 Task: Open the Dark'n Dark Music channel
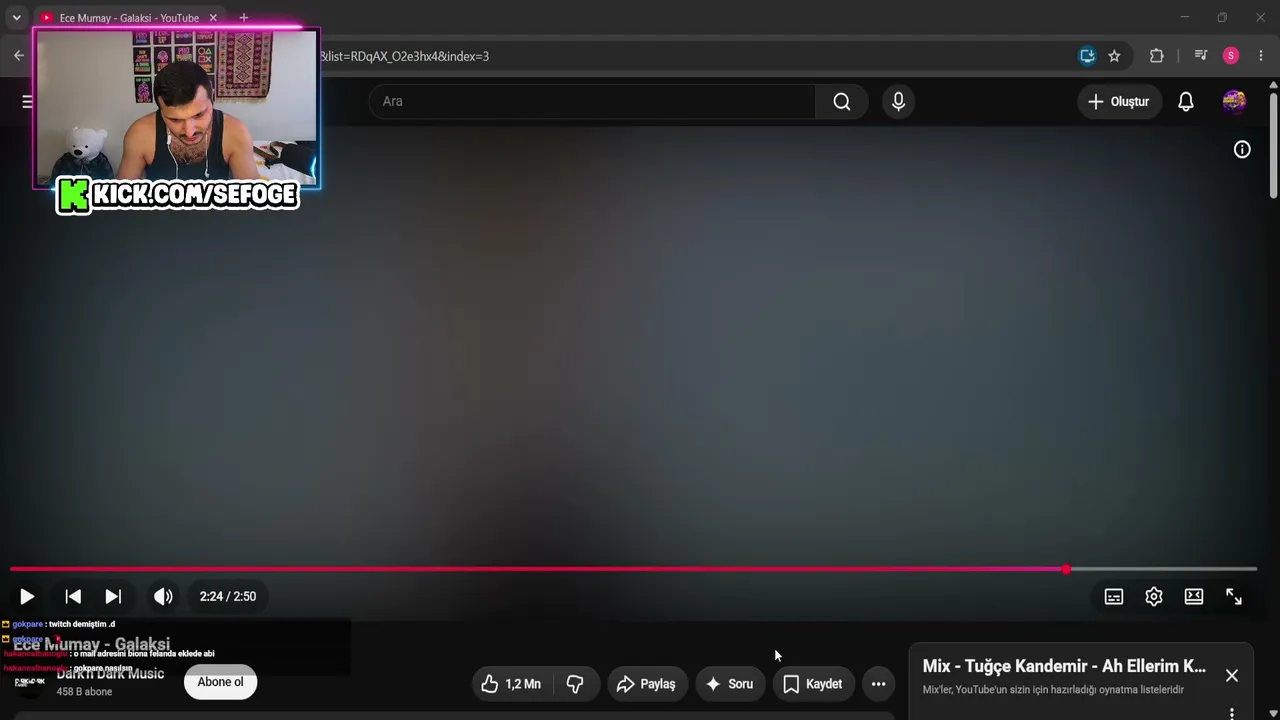coord(110,674)
